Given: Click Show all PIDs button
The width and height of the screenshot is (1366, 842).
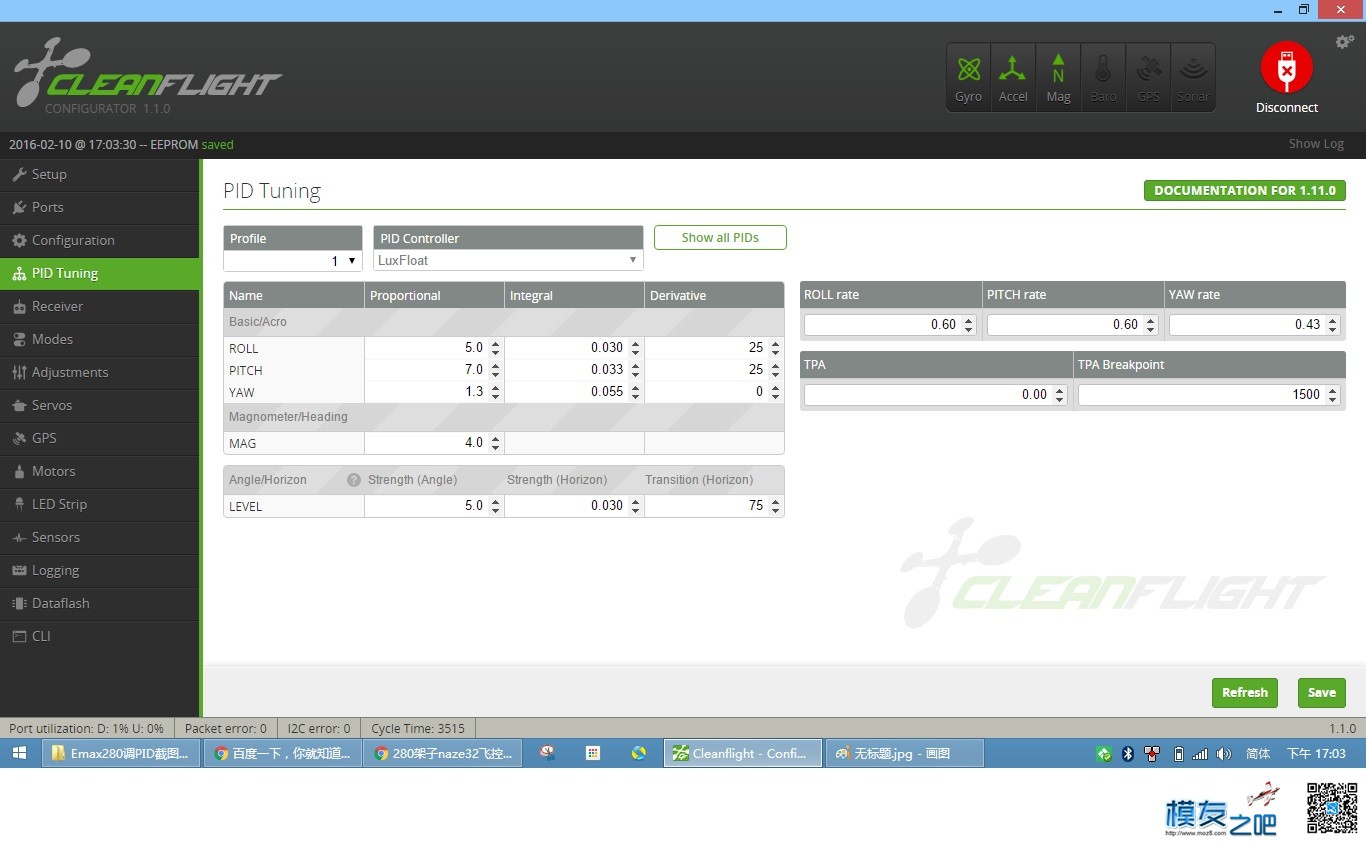Looking at the screenshot, I should tap(720, 238).
